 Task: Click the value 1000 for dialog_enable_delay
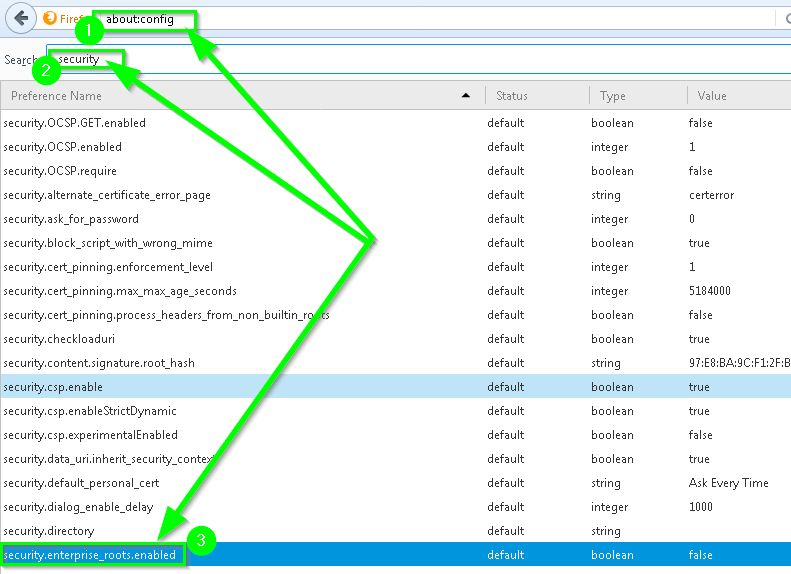coord(701,506)
